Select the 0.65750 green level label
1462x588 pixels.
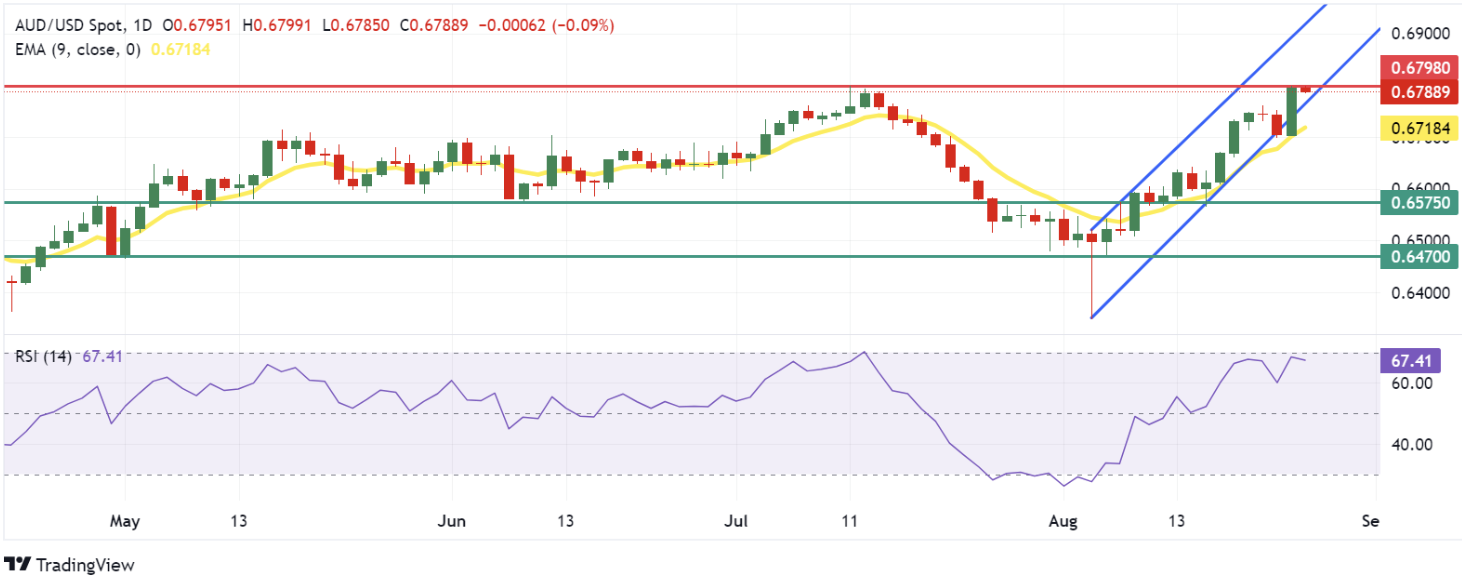1418,202
